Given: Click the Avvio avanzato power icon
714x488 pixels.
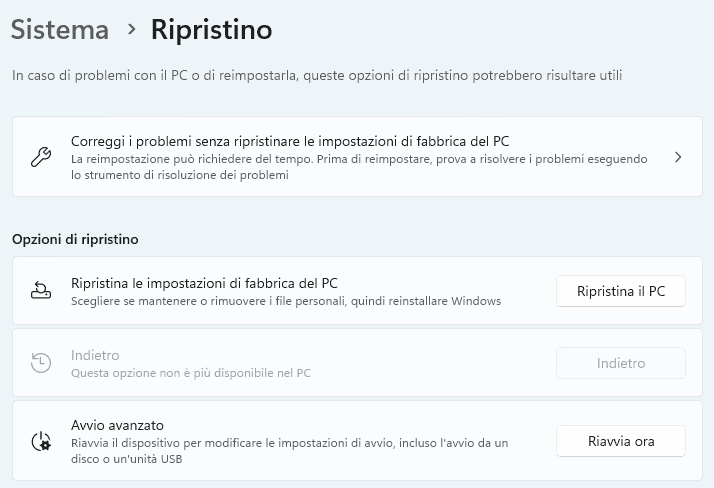Looking at the screenshot, I should click(41, 441).
